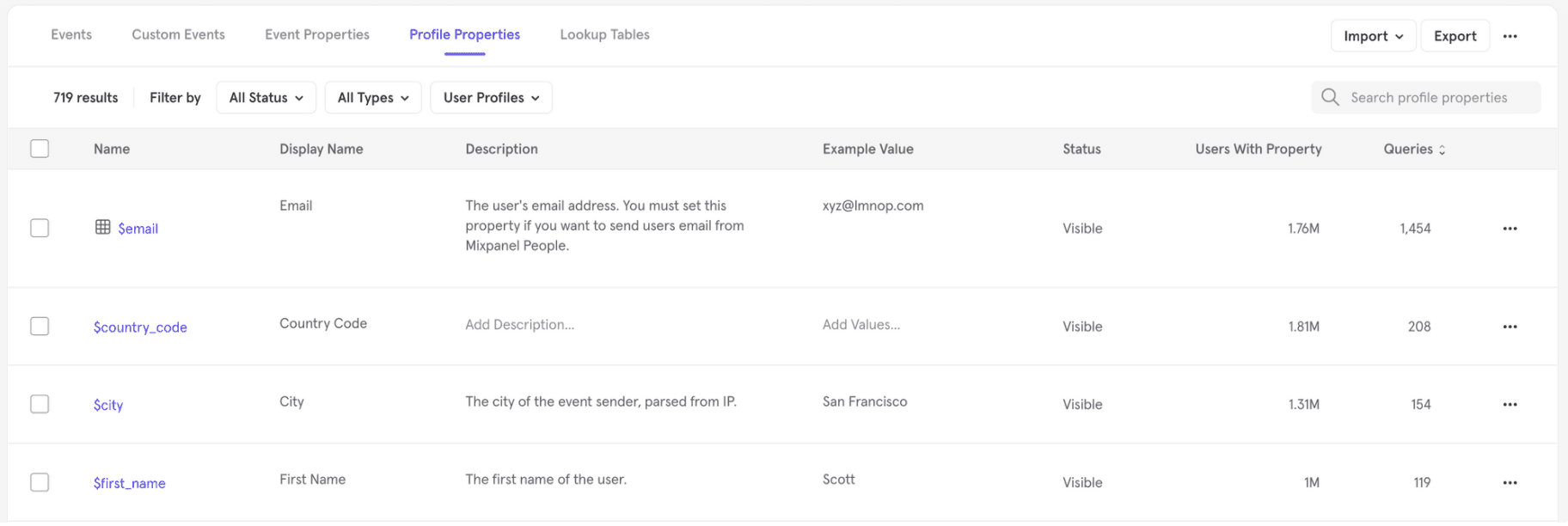Viewport: 1568px width, 526px height.
Task: Click the Email display name cell
Action: [296, 205]
